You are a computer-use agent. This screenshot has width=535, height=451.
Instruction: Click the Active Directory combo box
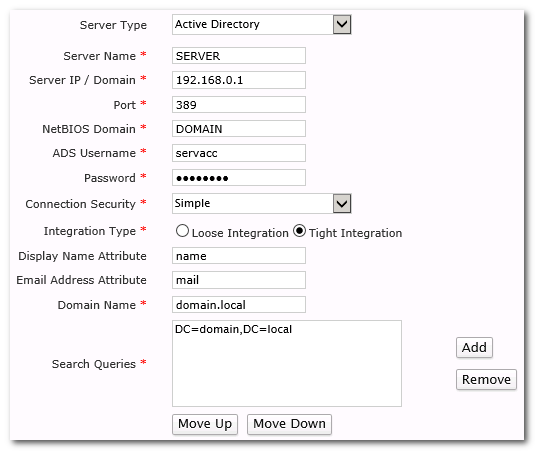tap(262, 25)
